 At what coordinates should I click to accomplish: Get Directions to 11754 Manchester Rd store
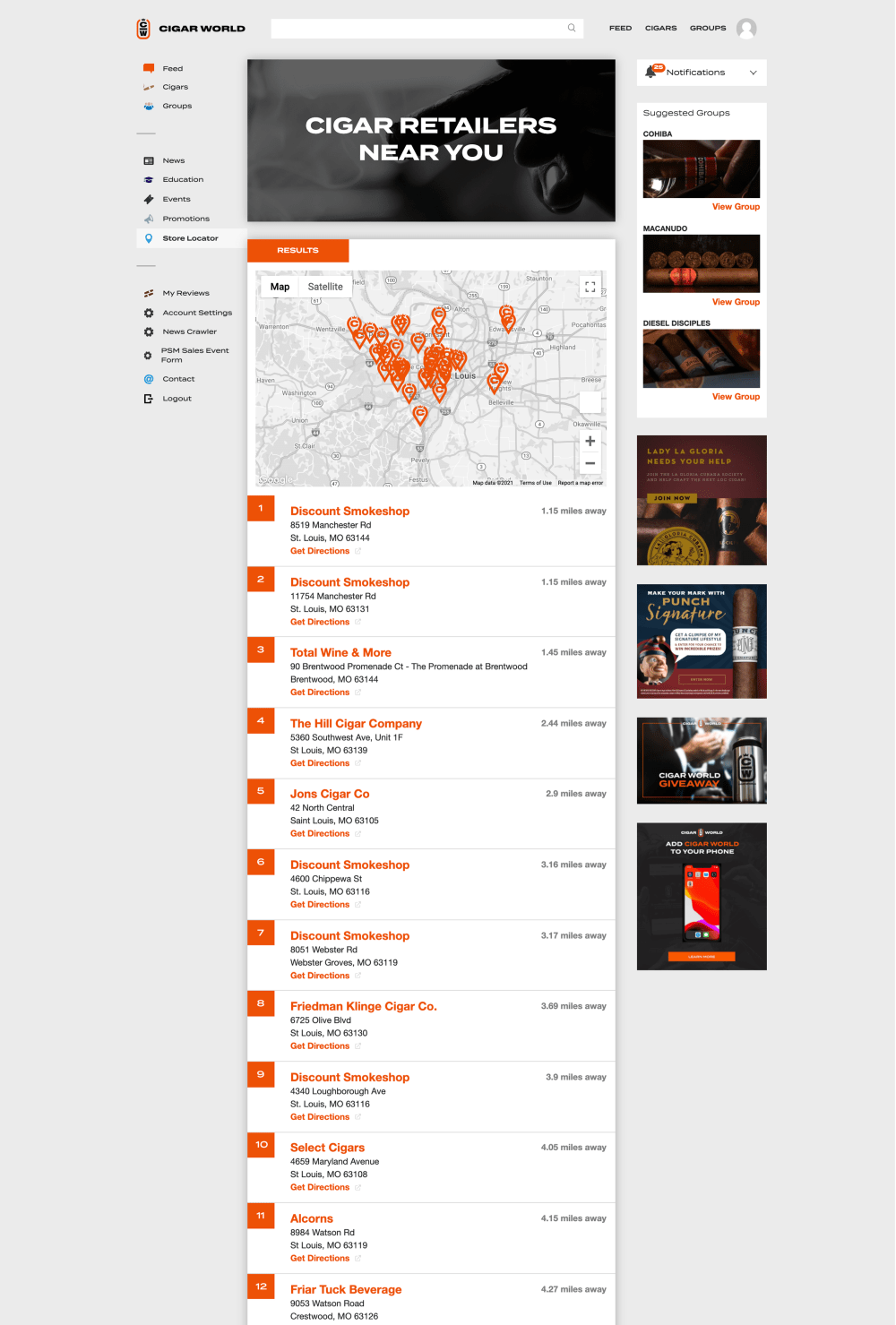coord(320,622)
